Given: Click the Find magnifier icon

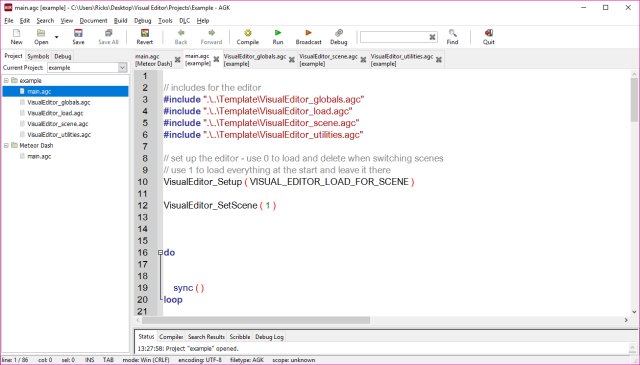Looking at the screenshot, I should (452, 36).
